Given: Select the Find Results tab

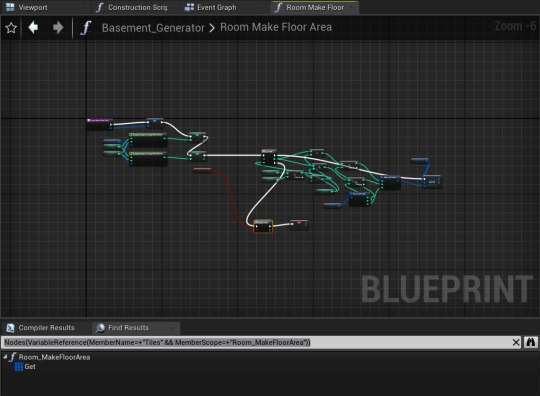Looking at the screenshot, I should [x=128, y=328].
